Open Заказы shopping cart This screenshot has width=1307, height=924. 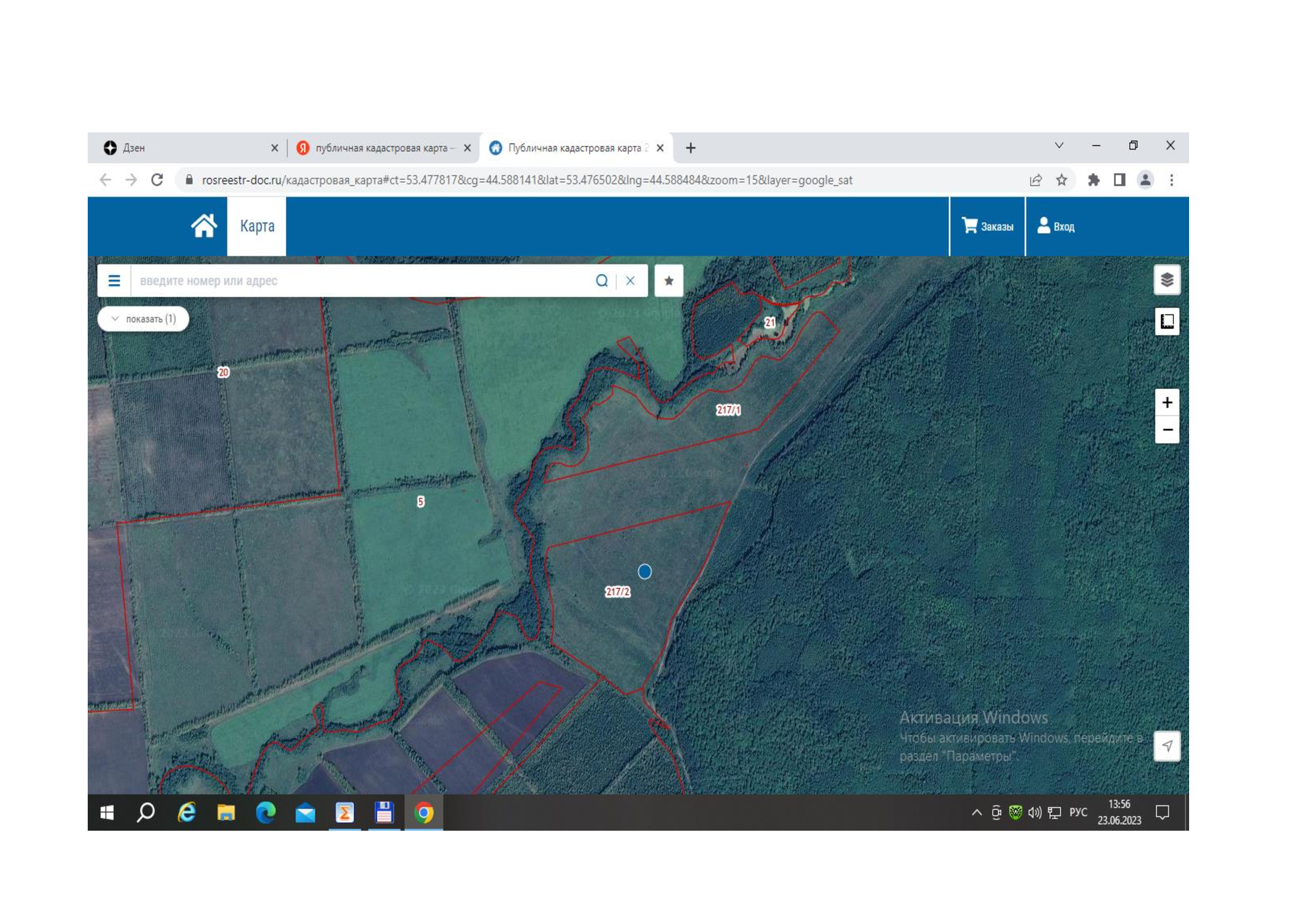(987, 226)
